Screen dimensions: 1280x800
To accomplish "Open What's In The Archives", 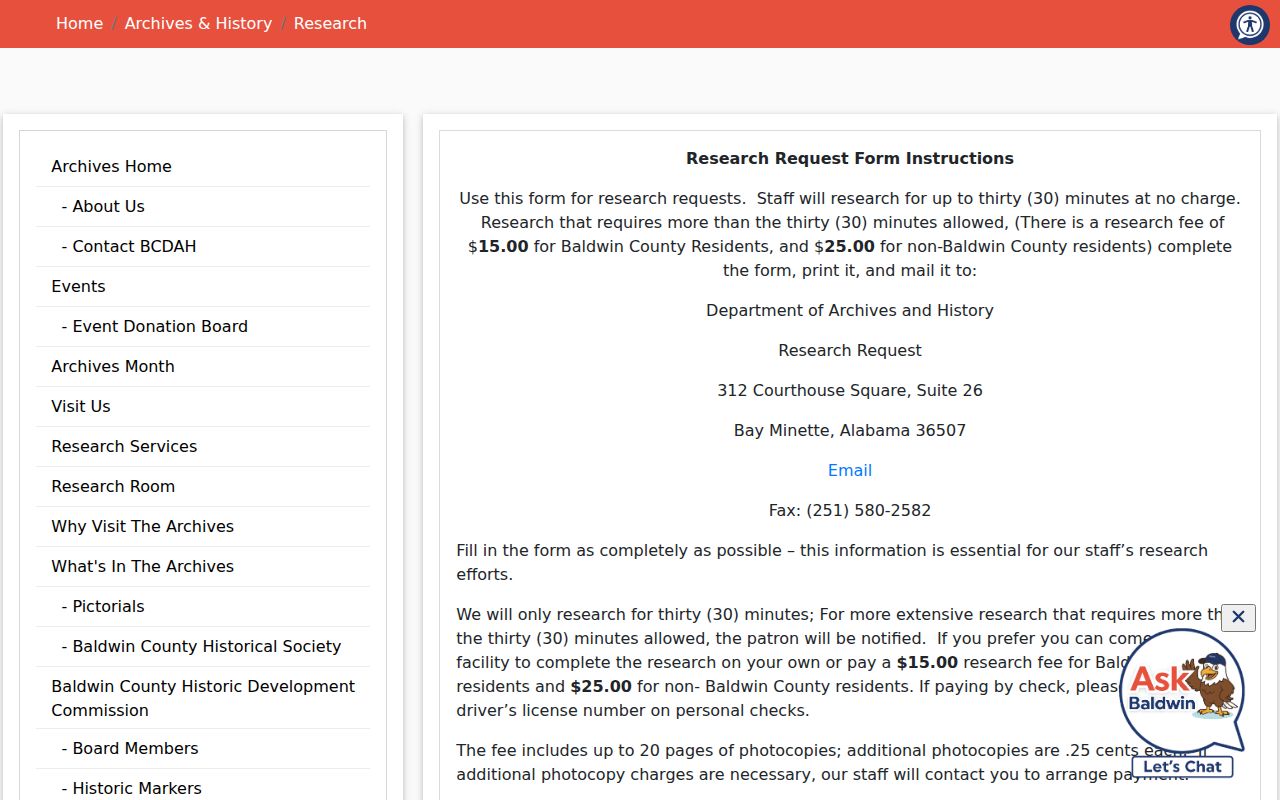I will (x=203, y=566).
